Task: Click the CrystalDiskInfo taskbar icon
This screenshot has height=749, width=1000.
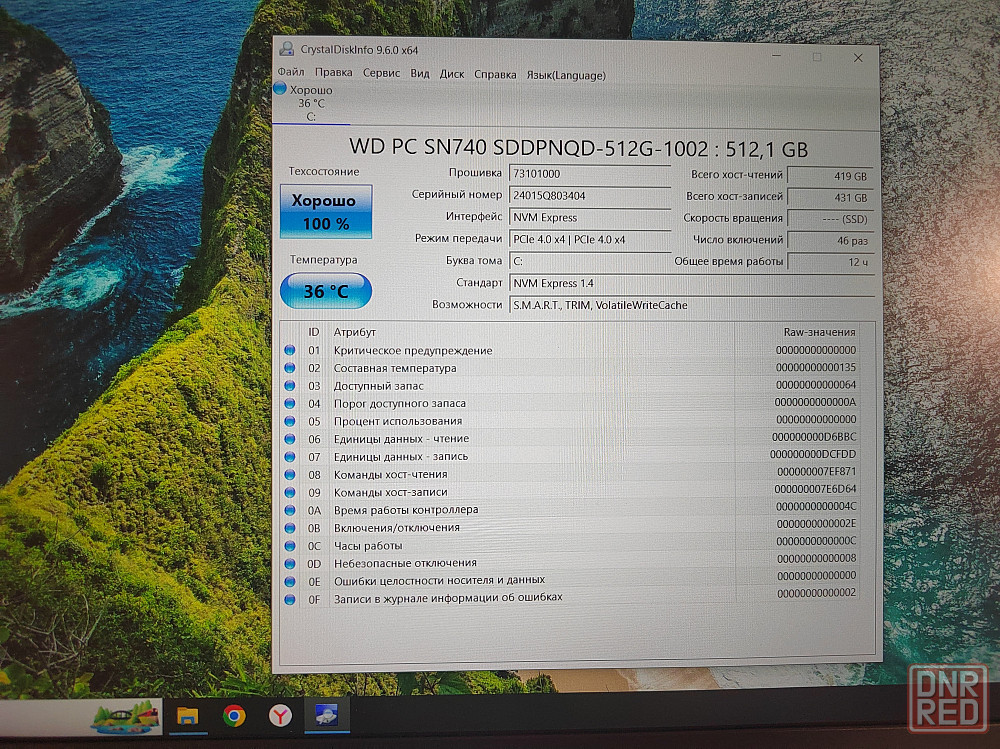Action: coord(327,716)
